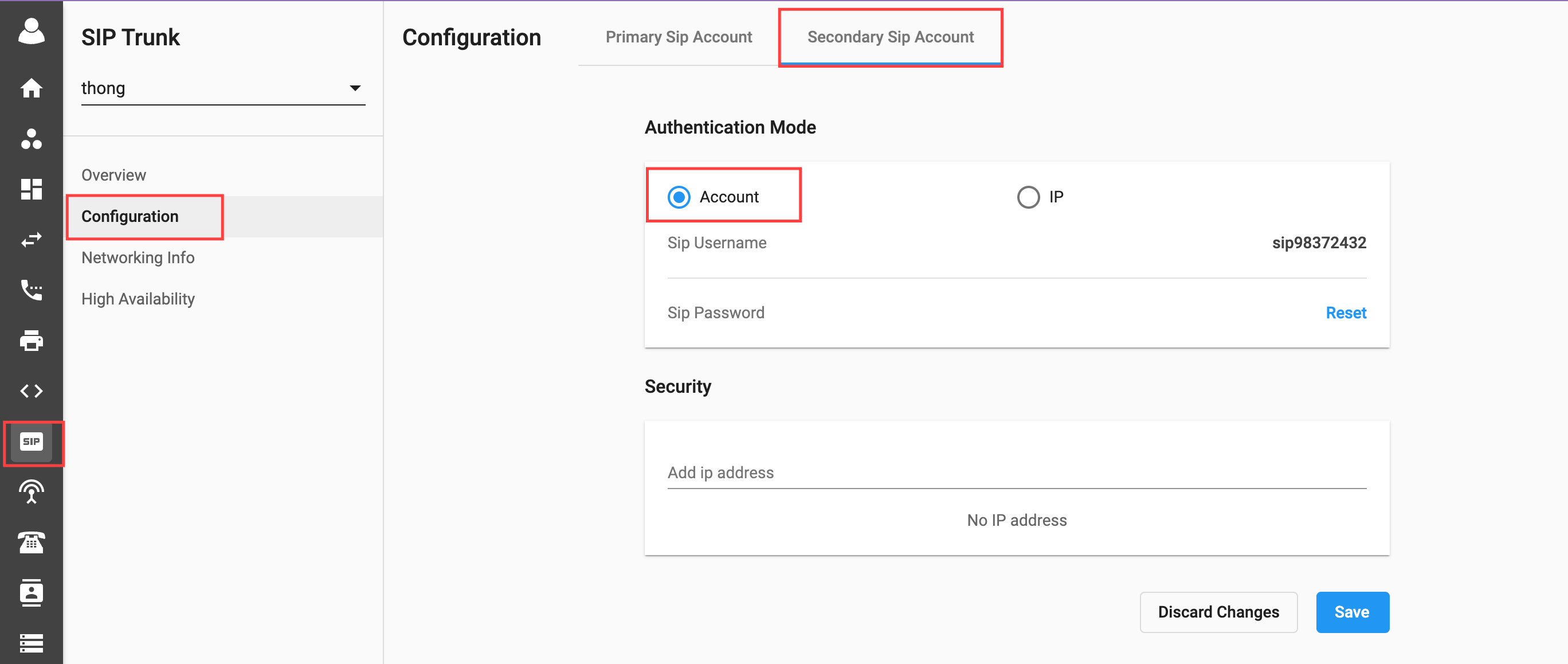Select the Account authentication radio button

click(679, 197)
